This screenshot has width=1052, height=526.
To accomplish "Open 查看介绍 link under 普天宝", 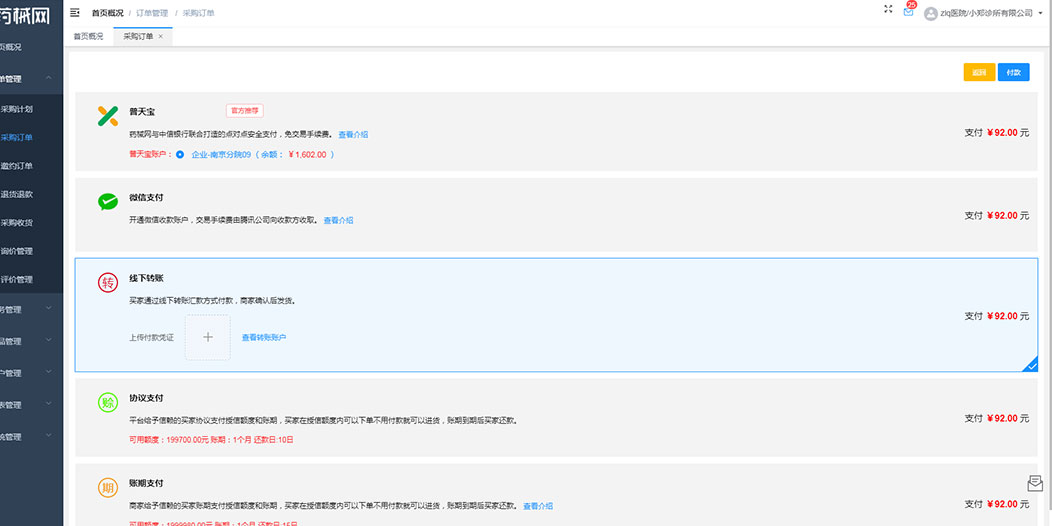I will (353, 135).
